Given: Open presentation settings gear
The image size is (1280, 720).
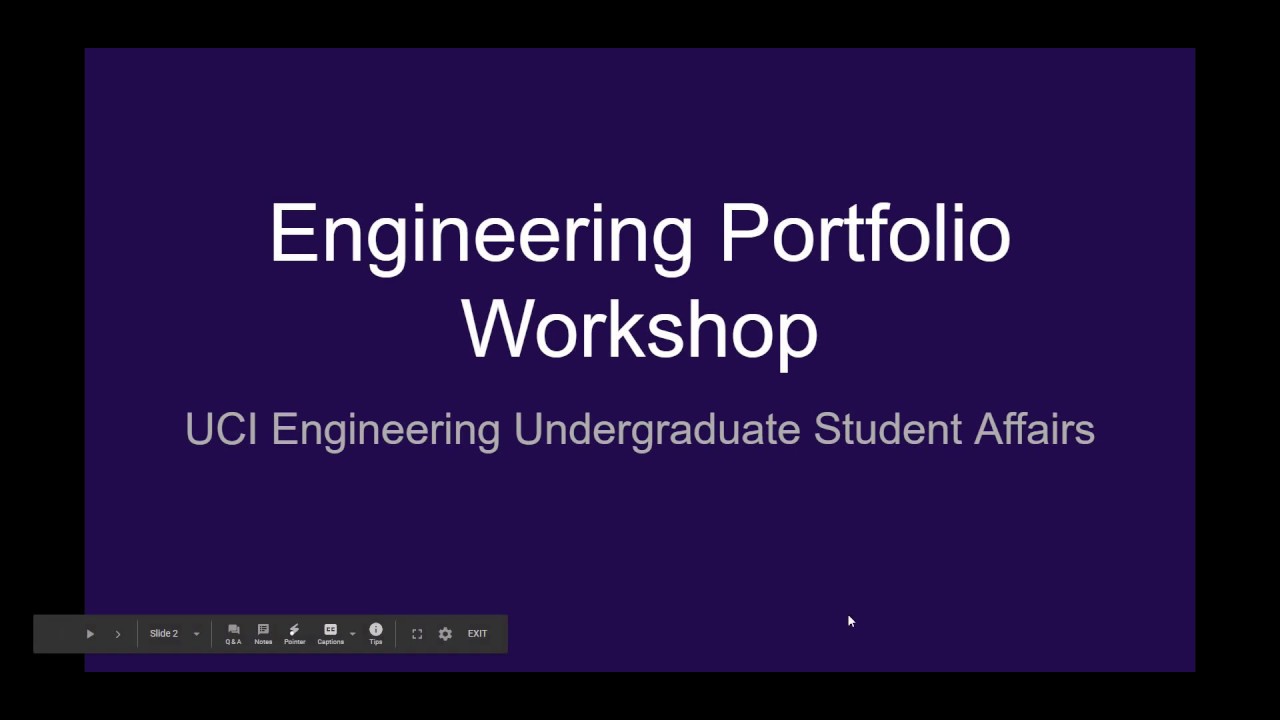Looking at the screenshot, I should 445,634.
